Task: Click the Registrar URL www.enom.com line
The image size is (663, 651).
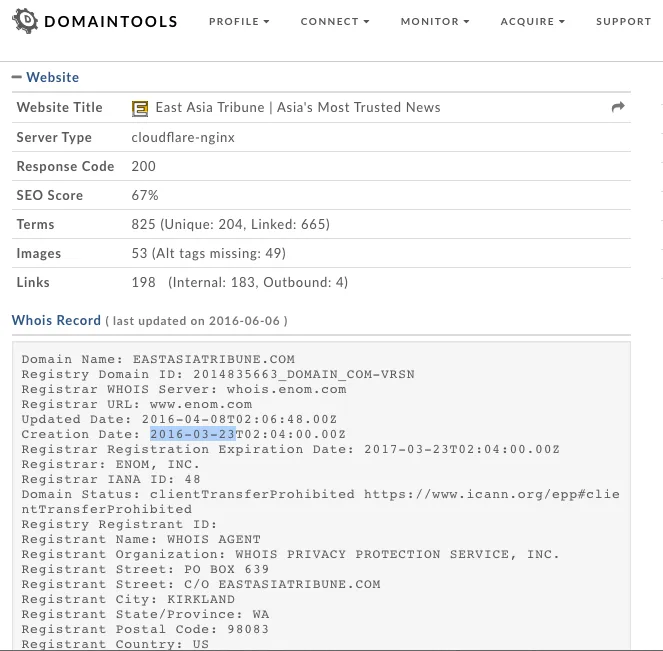Action: [x=137, y=404]
